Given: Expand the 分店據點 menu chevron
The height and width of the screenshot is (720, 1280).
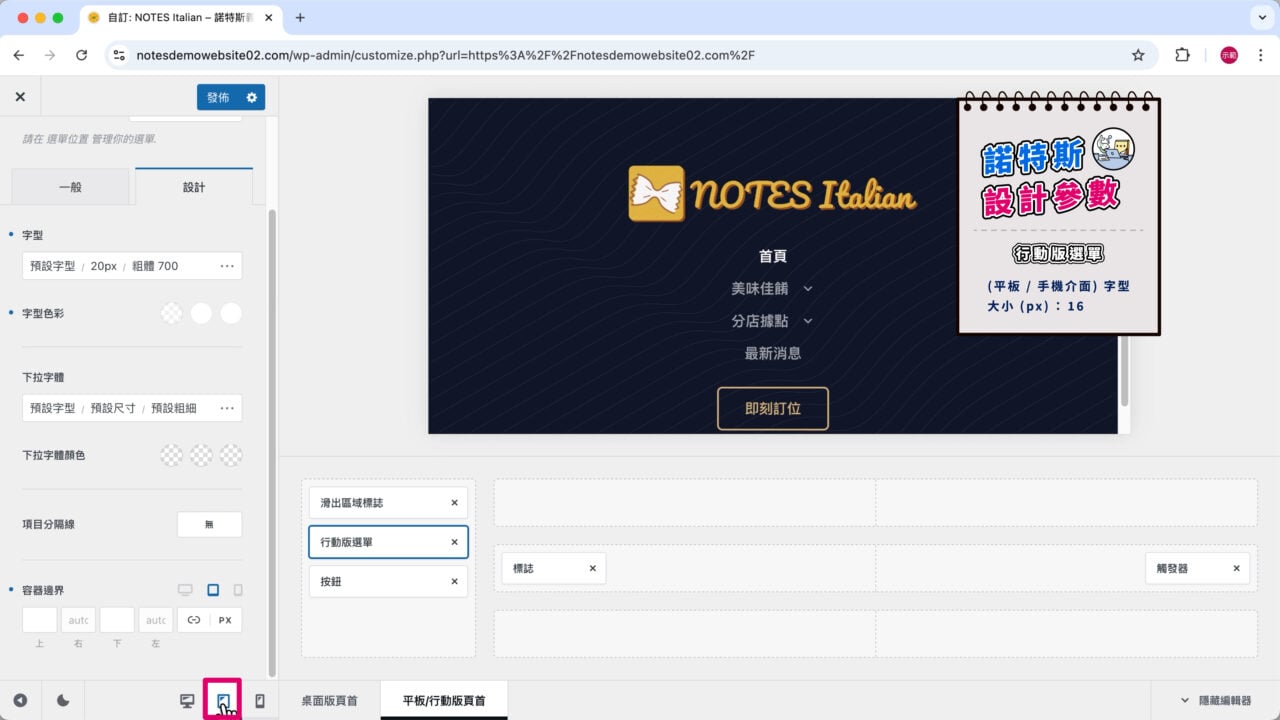Looking at the screenshot, I should click(808, 320).
